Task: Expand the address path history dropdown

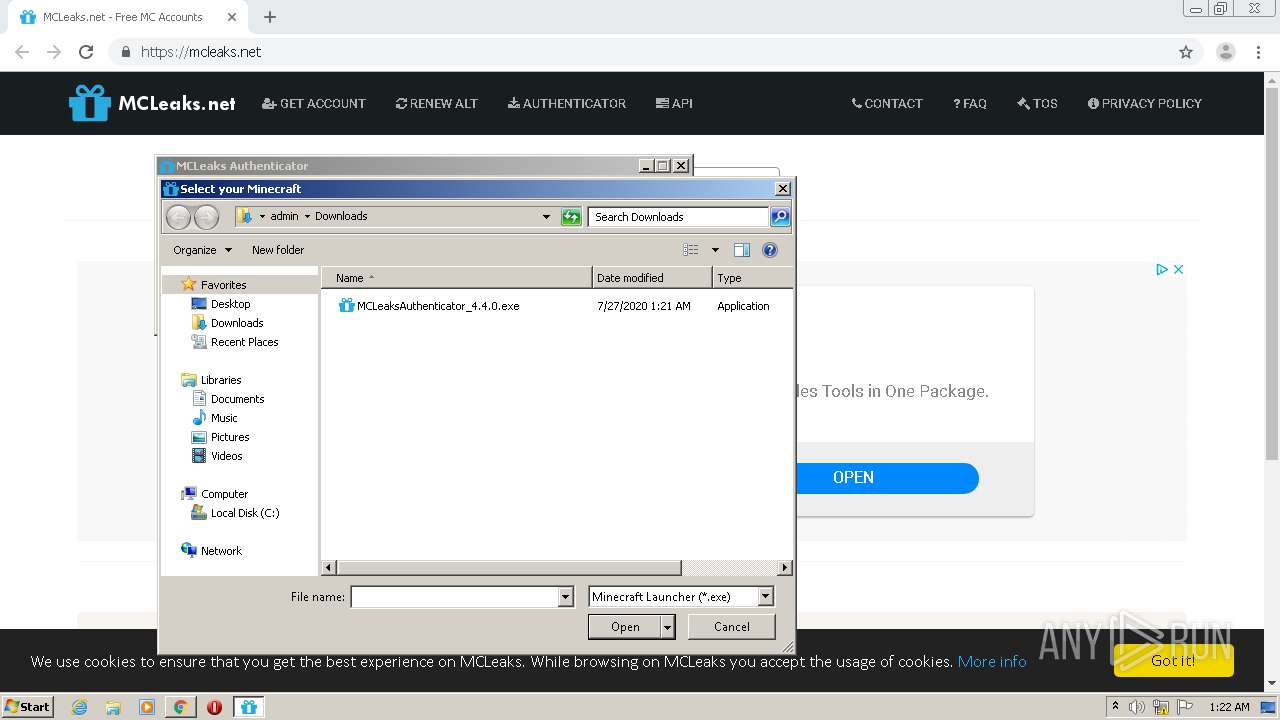Action: (x=546, y=217)
